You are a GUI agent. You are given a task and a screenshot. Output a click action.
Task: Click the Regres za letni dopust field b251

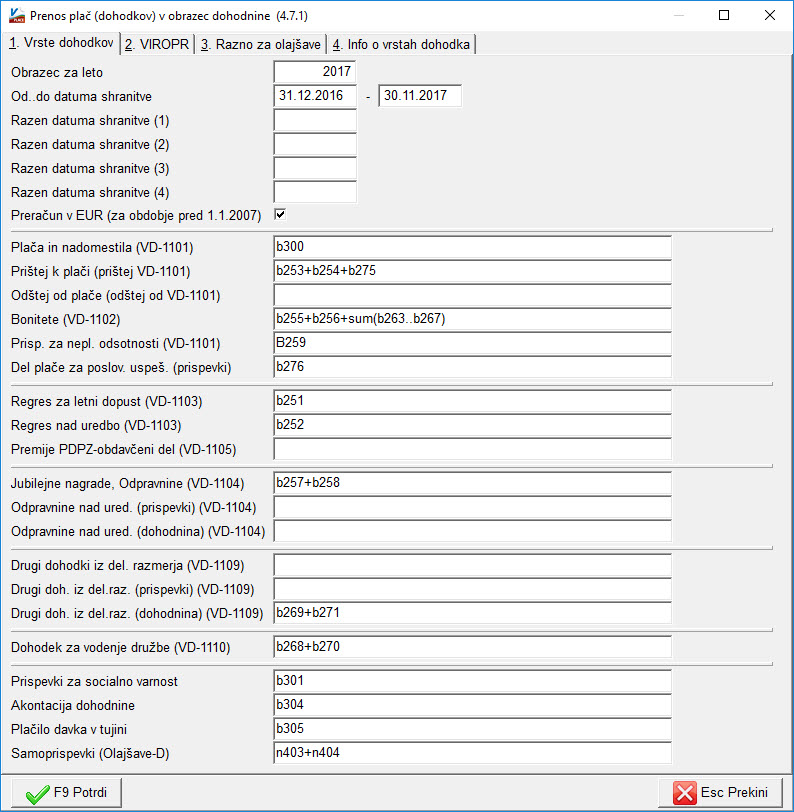coord(472,401)
